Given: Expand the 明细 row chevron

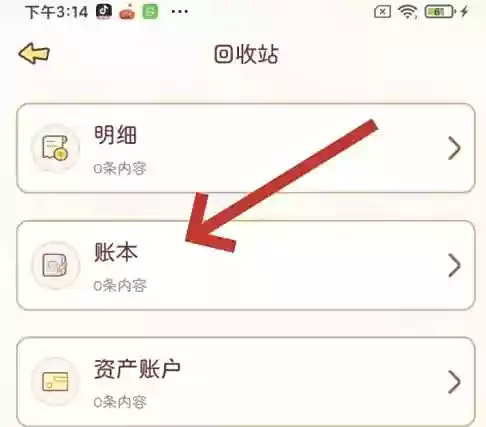Looking at the screenshot, I should (x=454, y=148).
